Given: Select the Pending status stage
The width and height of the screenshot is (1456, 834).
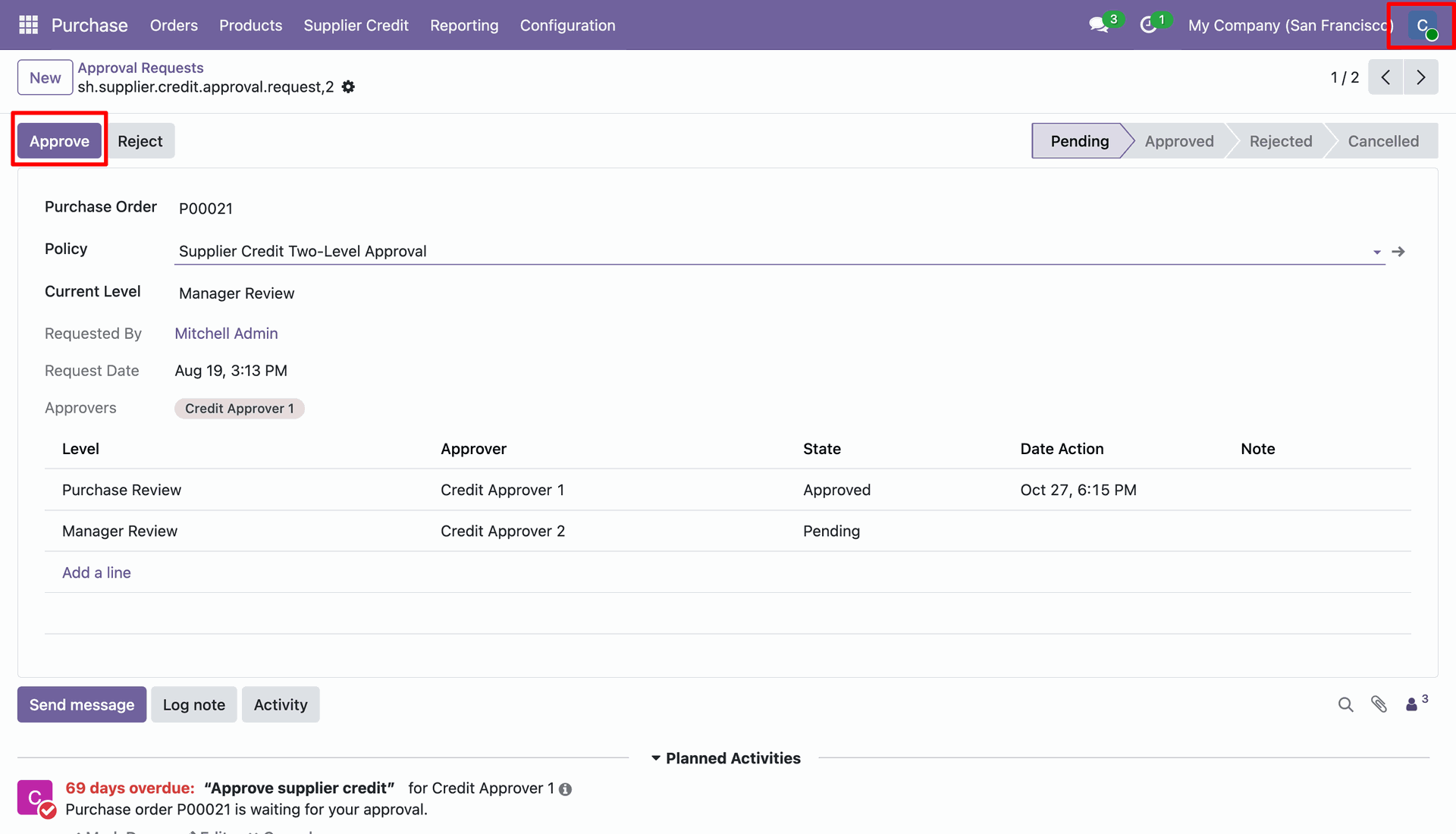Looking at the screenshot, I should pos(1080,141).
